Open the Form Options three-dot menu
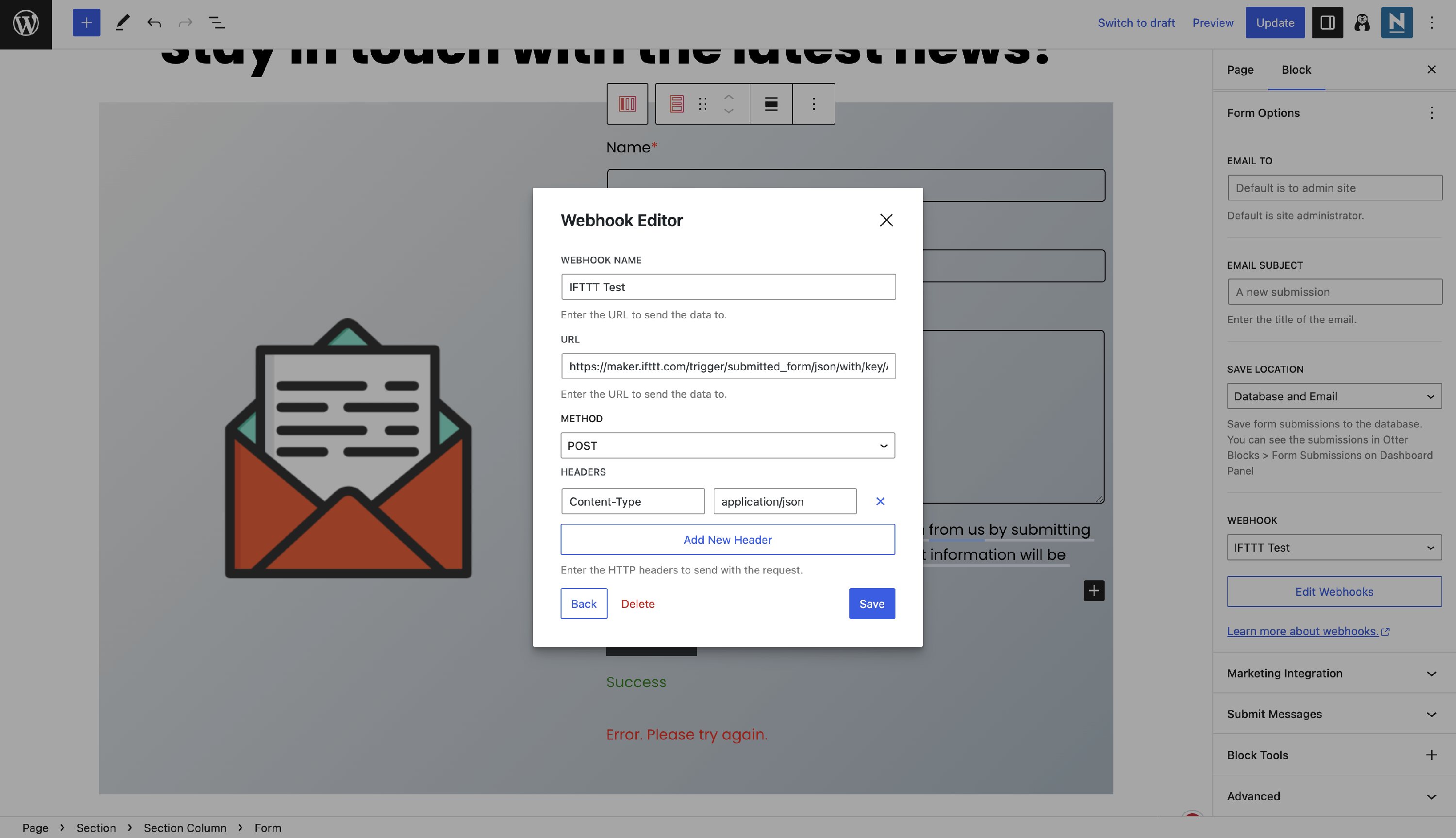 pos(1431,114)
